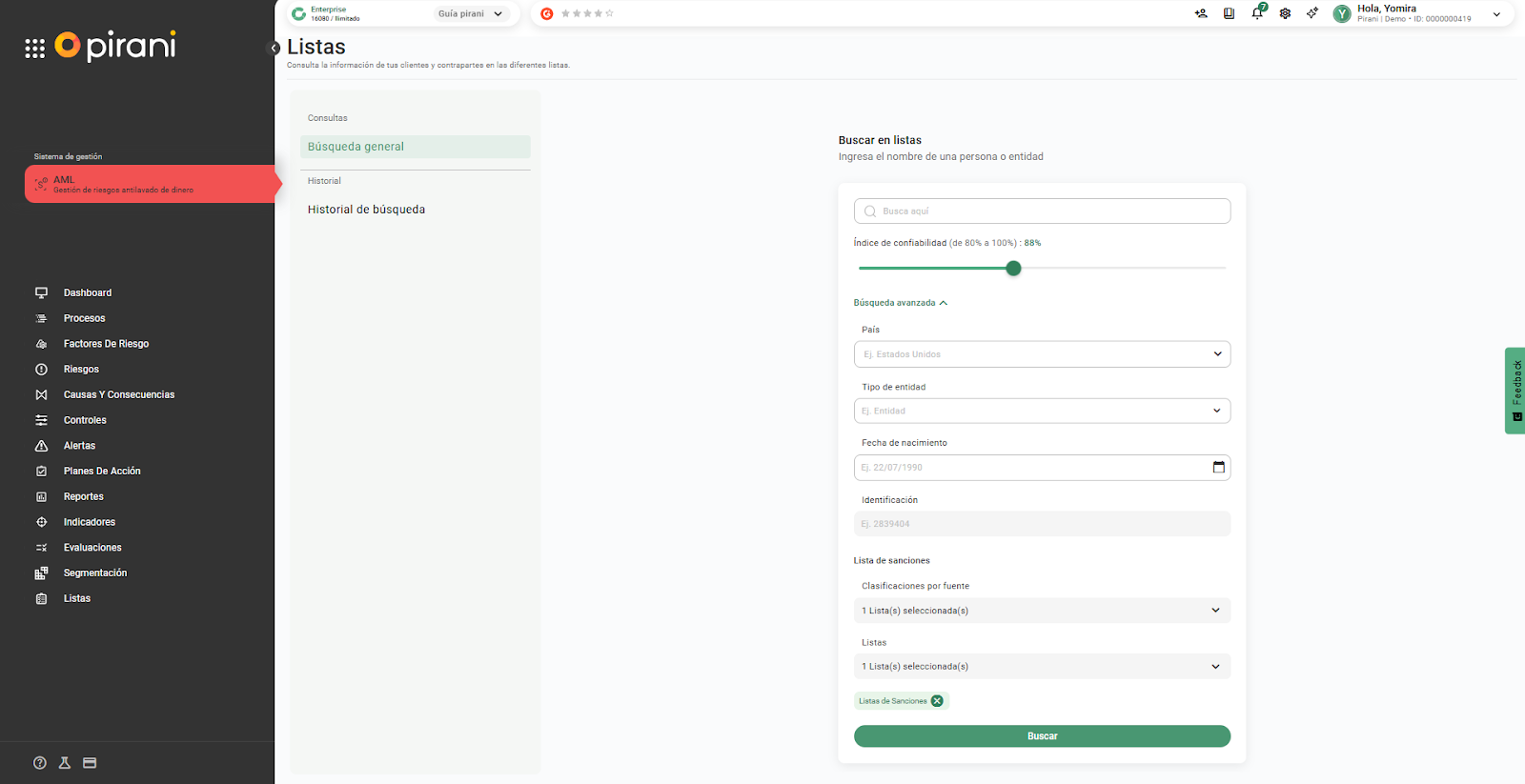Open the apps grid launcher icon

[x=35, y=49]
